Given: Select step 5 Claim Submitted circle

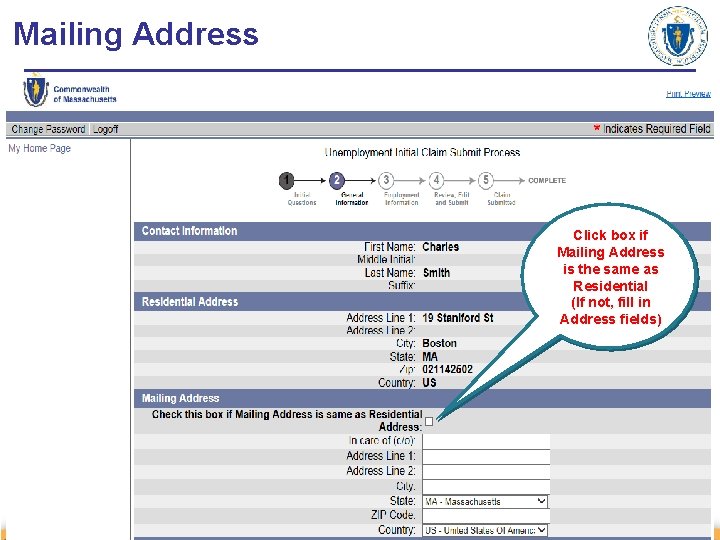Looking at the screenshot, I should pos(486,180).
